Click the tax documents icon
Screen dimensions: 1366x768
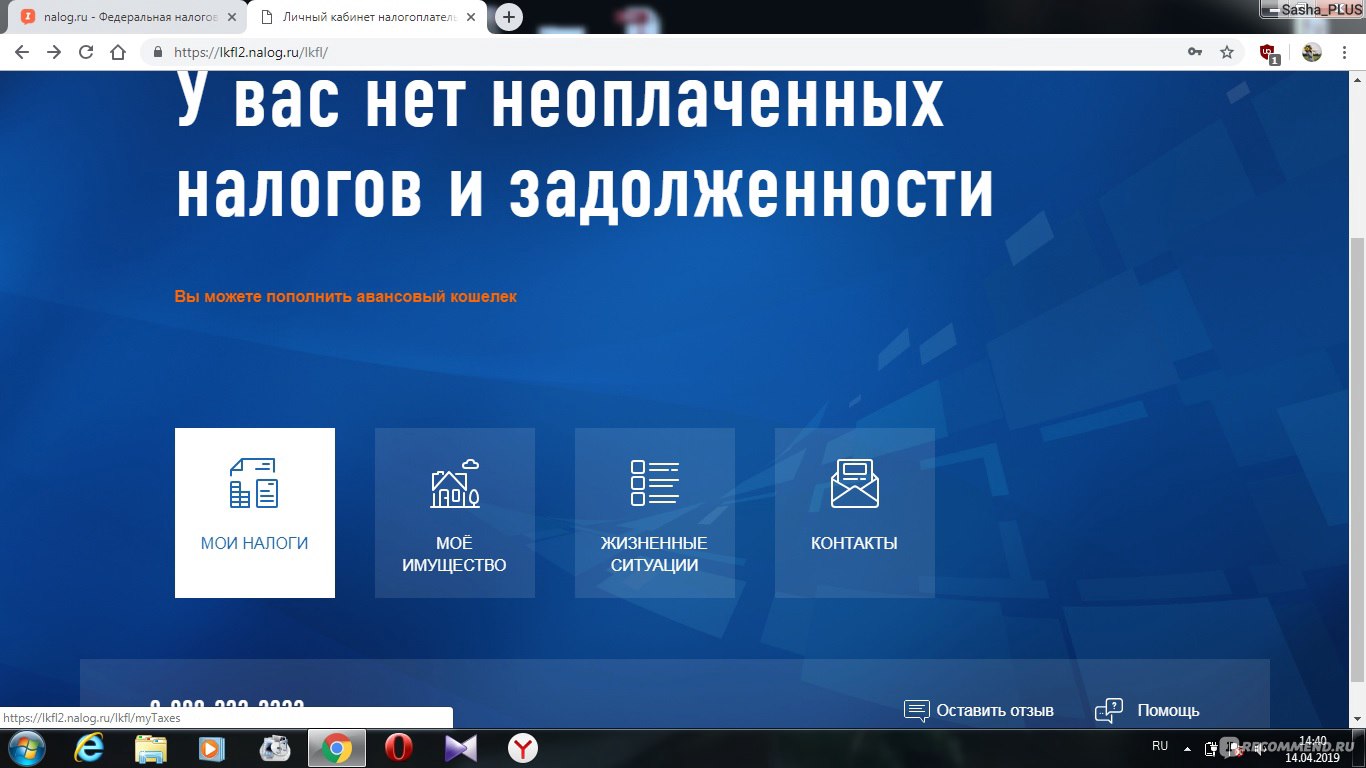point(254,483)
